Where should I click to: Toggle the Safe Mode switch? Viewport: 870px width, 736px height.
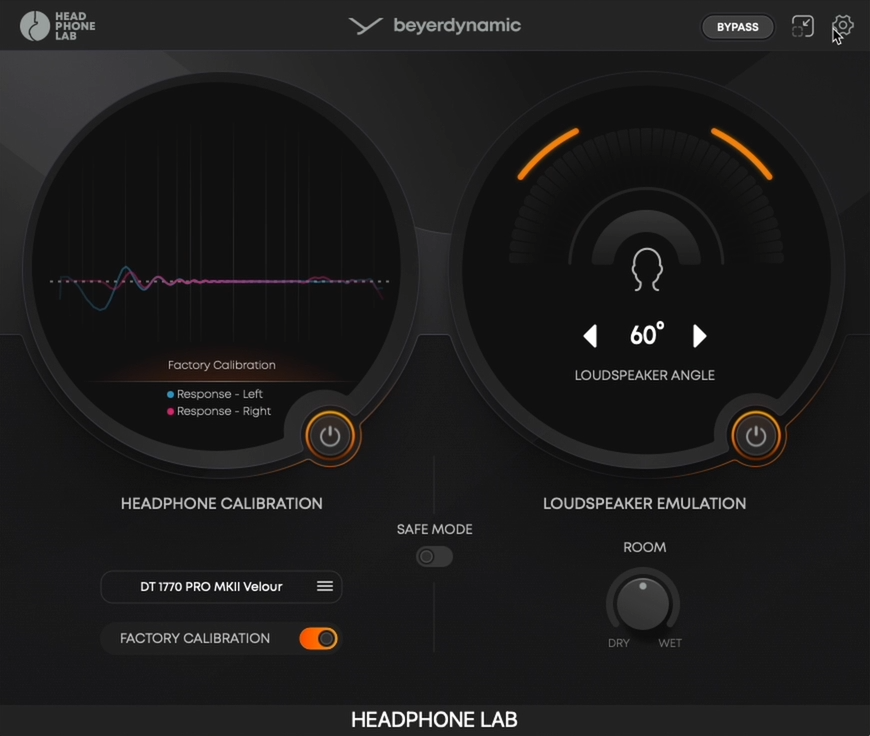[x=434, y=556]
